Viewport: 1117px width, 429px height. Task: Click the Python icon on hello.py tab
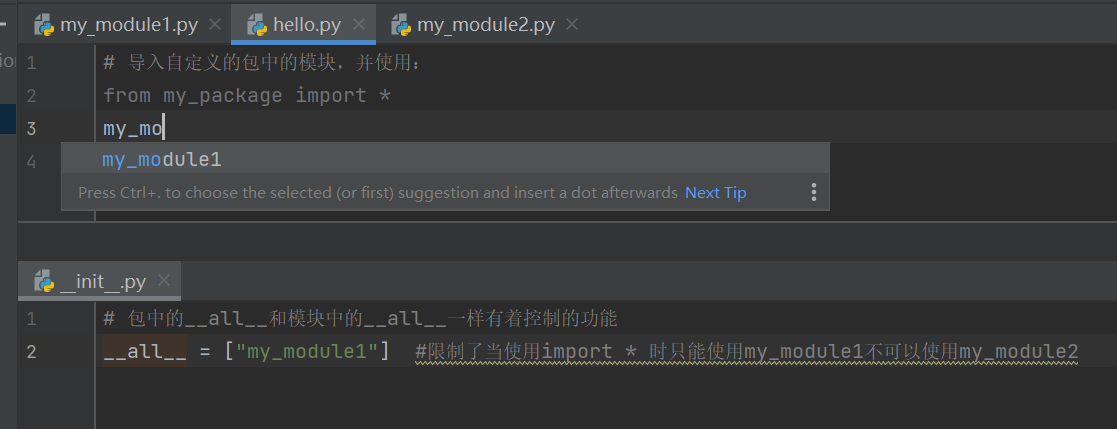pos(256,24)
